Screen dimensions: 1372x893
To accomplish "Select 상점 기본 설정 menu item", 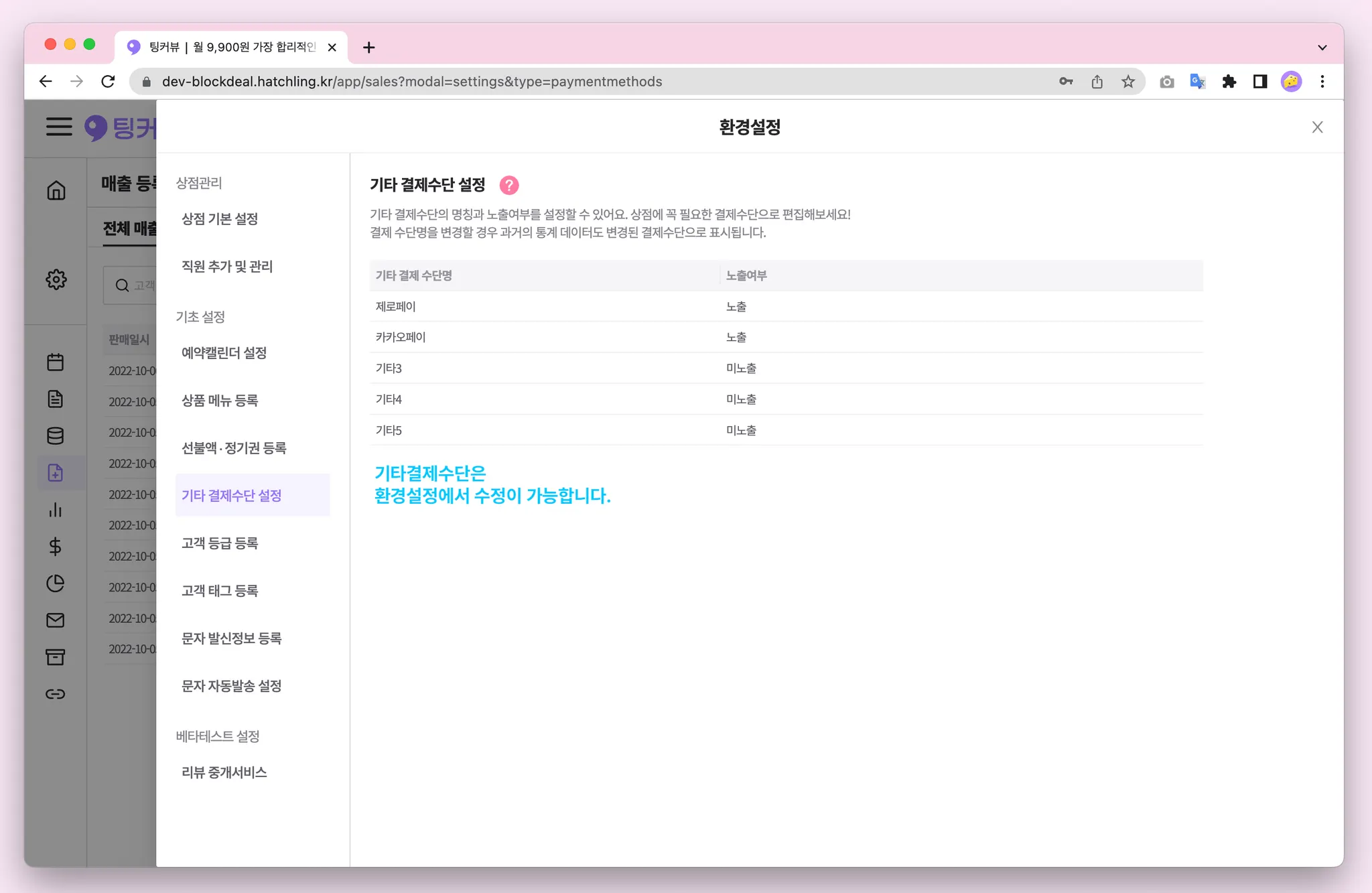I will (x=220, y=219).
